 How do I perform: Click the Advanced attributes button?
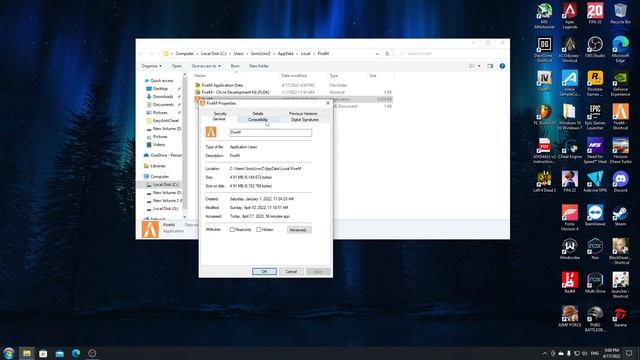point(299,230)
